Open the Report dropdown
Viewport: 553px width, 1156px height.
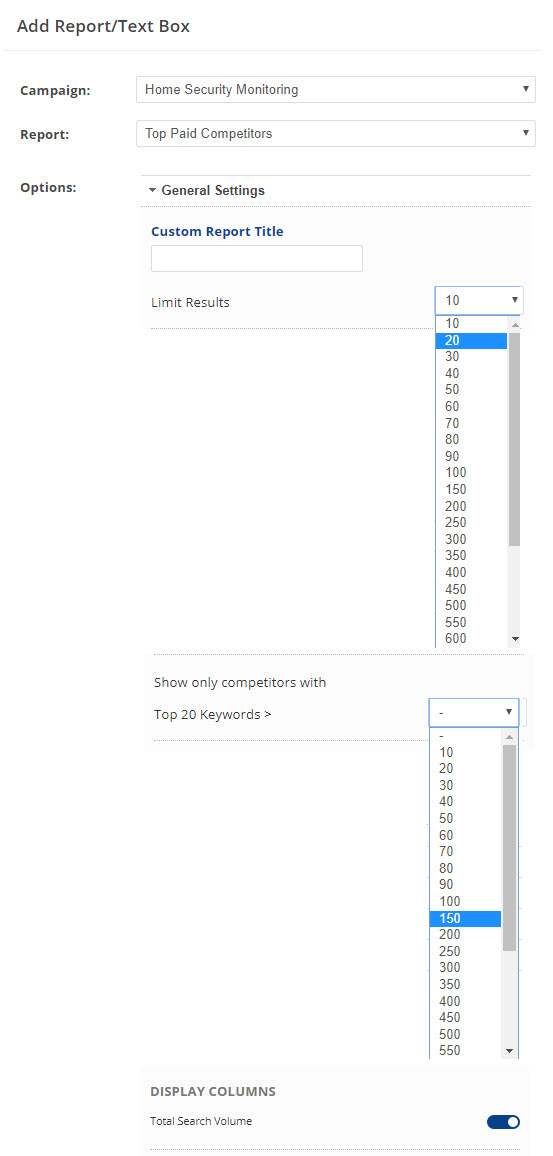click(335, 133)
